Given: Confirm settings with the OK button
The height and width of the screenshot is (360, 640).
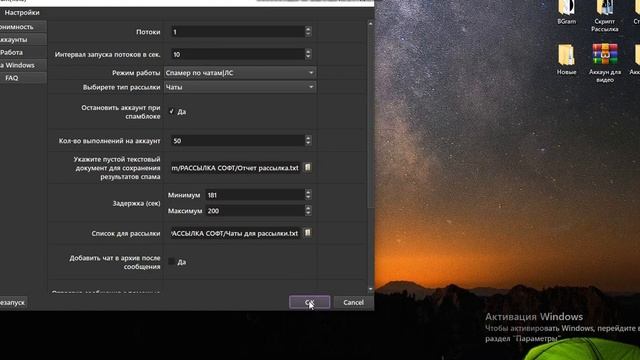Looking at the screenshot, I should 309,302.
